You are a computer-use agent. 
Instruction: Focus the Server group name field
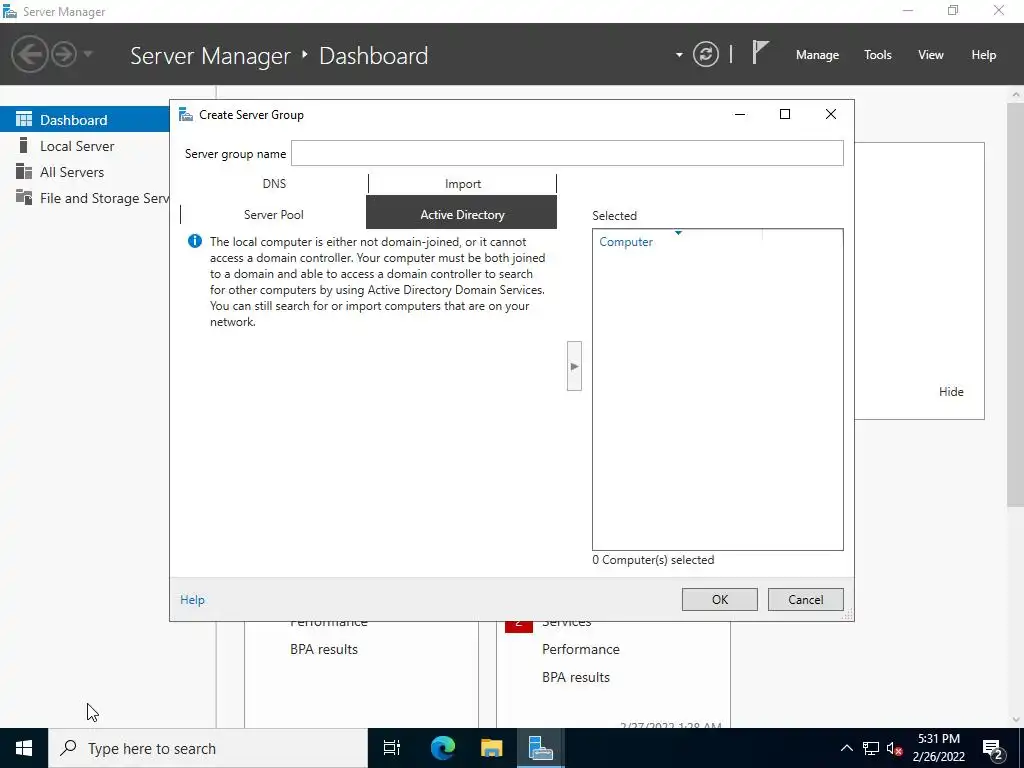[x=567, y=153]
